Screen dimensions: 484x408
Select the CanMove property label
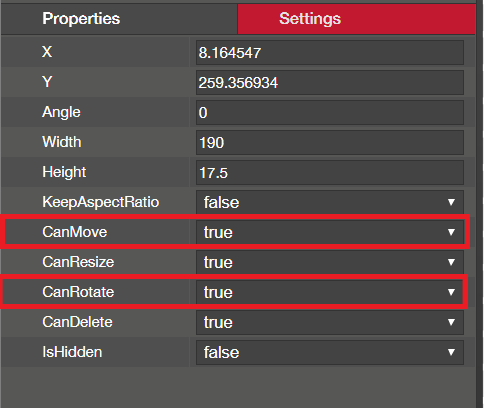(75, 232)
